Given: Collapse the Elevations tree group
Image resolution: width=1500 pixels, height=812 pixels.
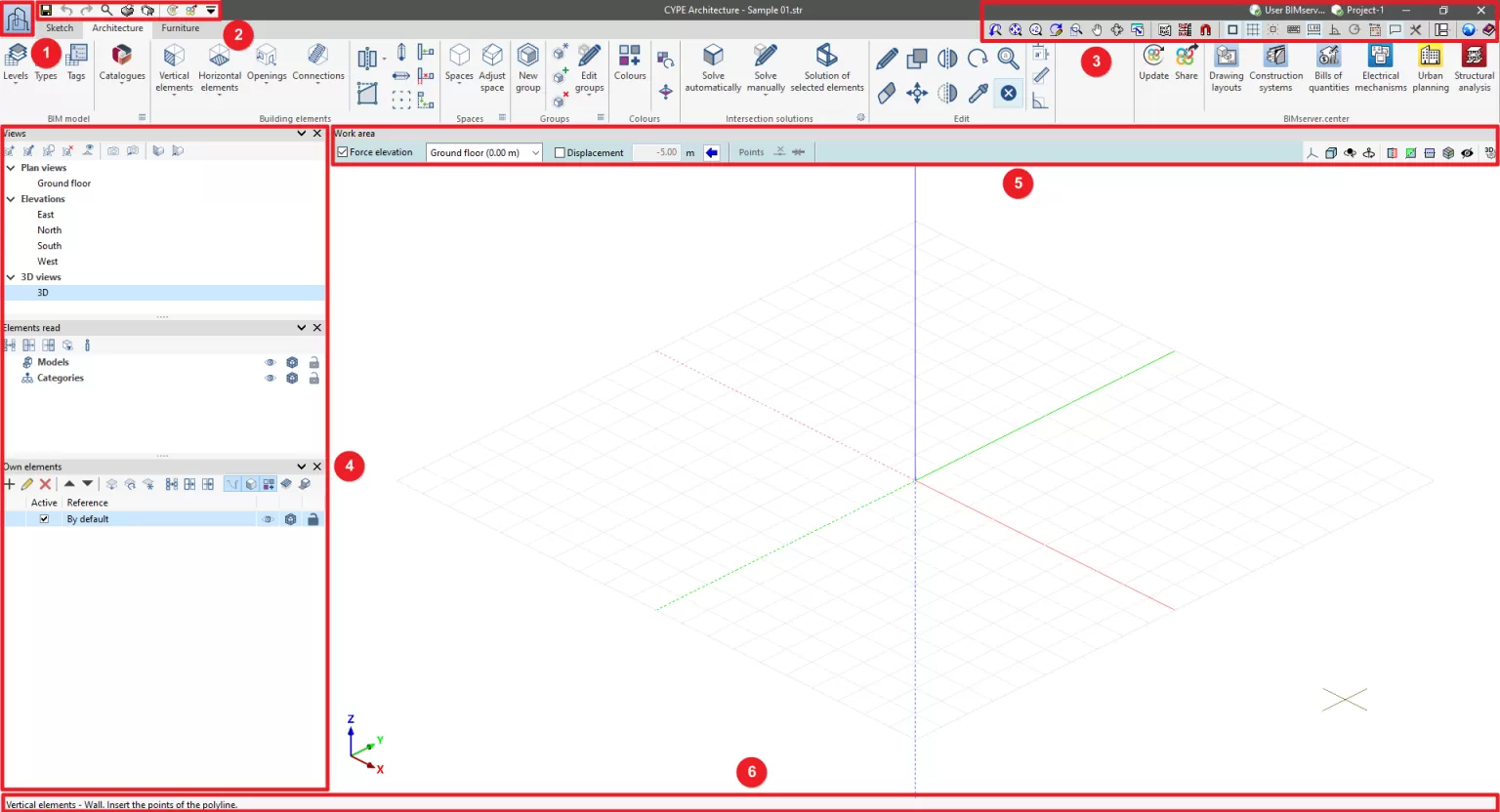Looking at the screenshot, I should [11, 199].
